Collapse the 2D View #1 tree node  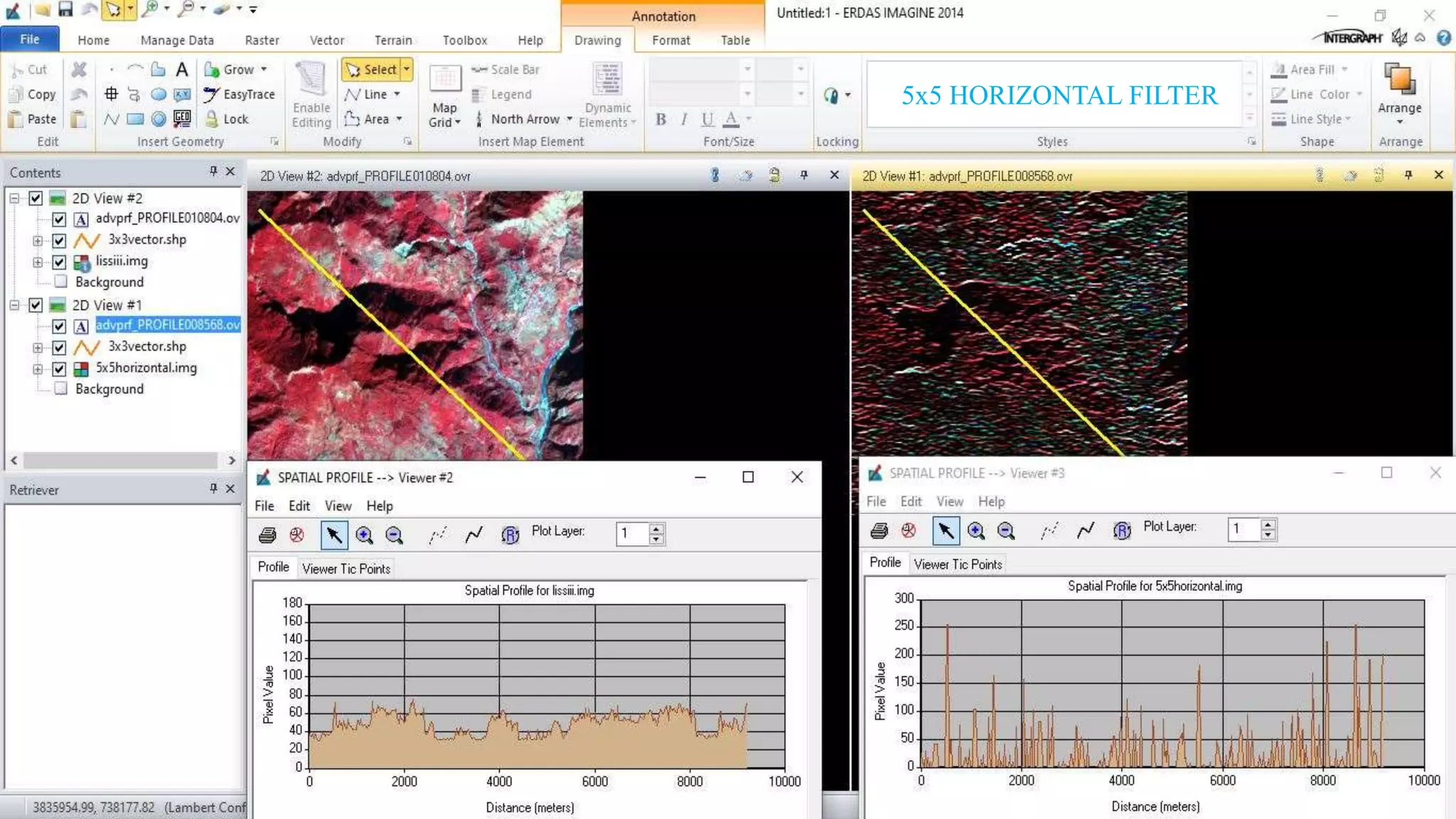click(14, 305)
